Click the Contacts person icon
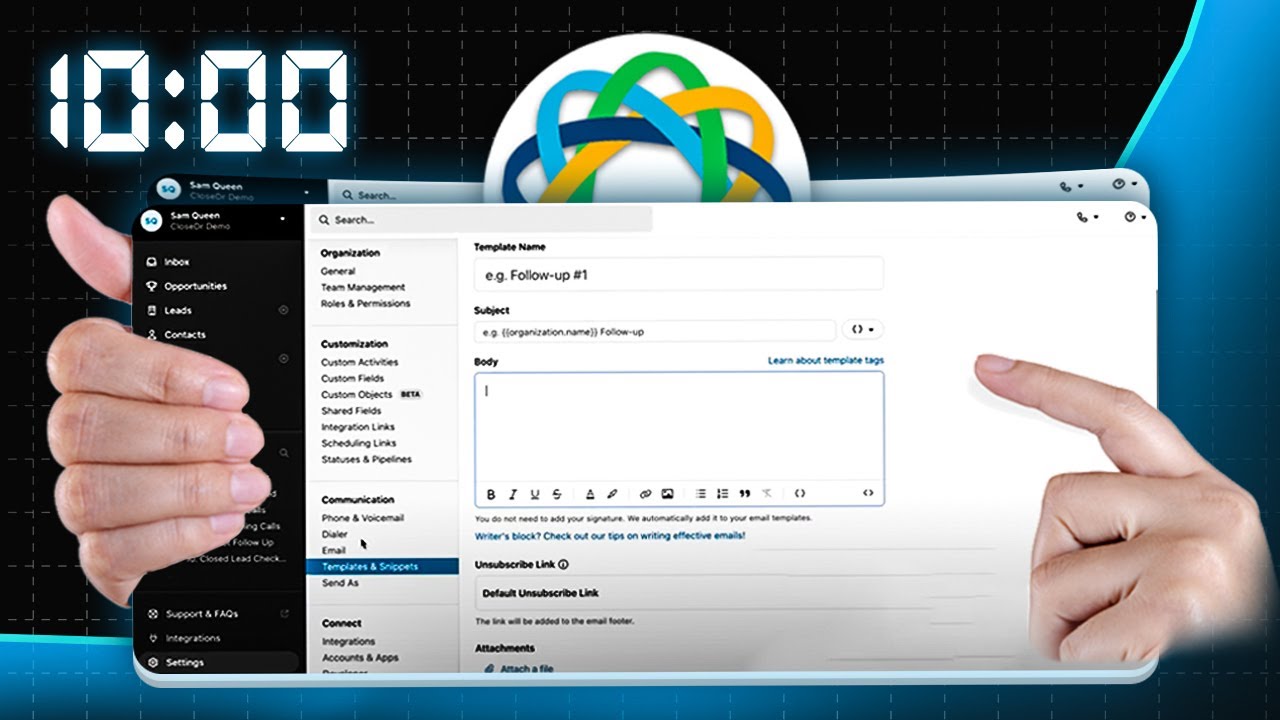The image size is (1280, 720). click(x=152, y=334)
